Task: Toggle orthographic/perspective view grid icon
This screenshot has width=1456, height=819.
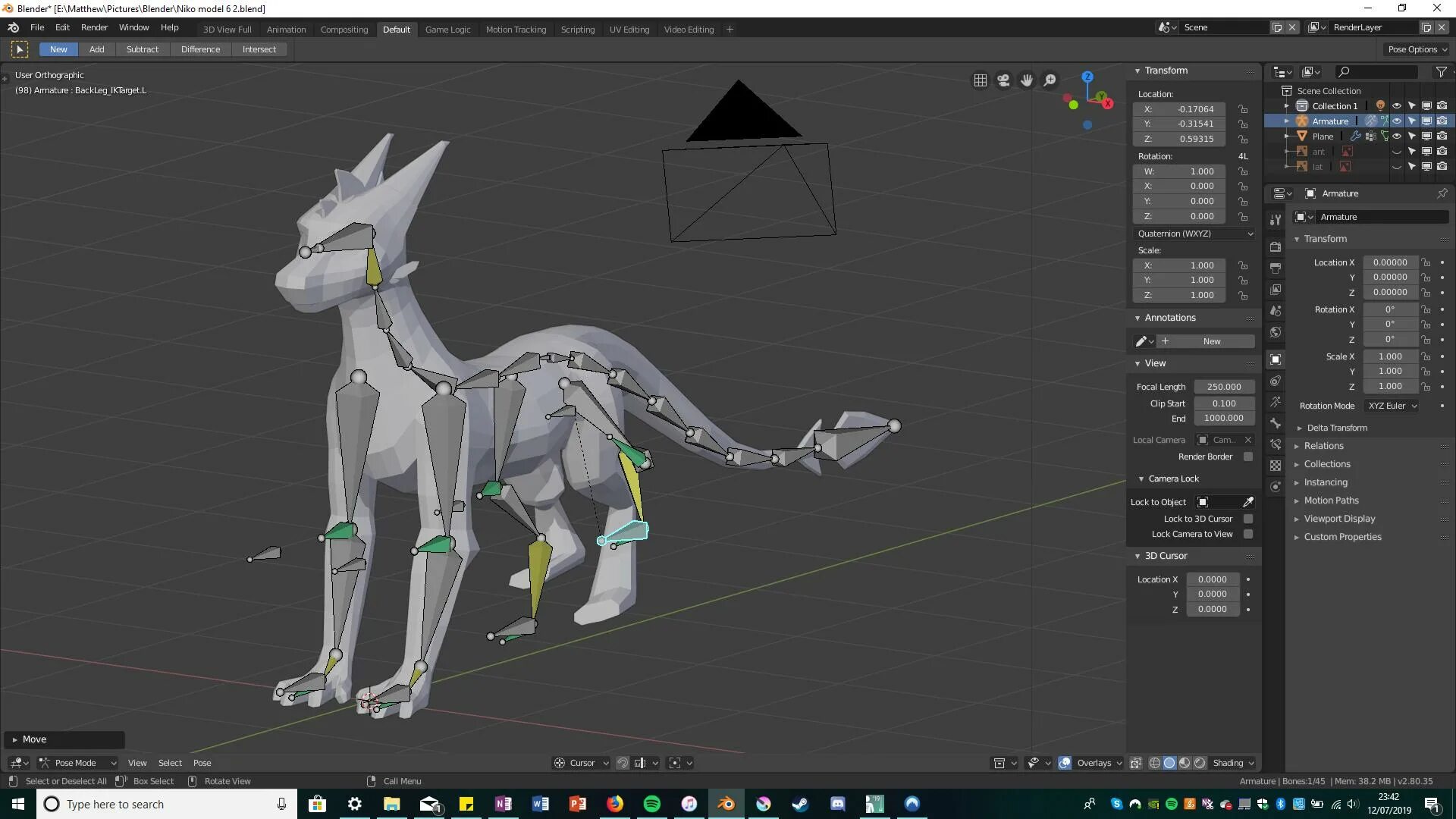Action: pos(980,80)
